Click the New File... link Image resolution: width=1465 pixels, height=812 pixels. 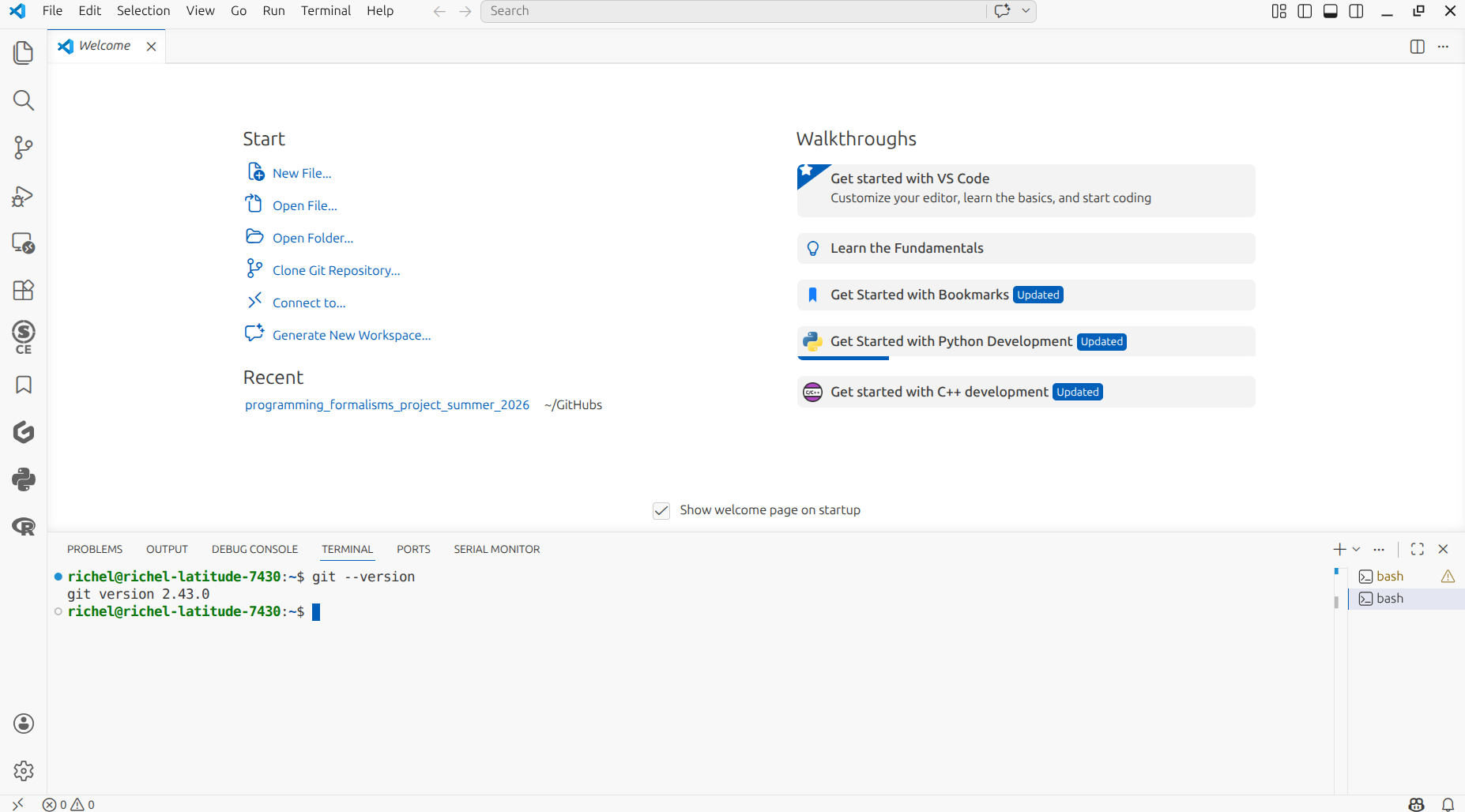click(x=302, y=174)
